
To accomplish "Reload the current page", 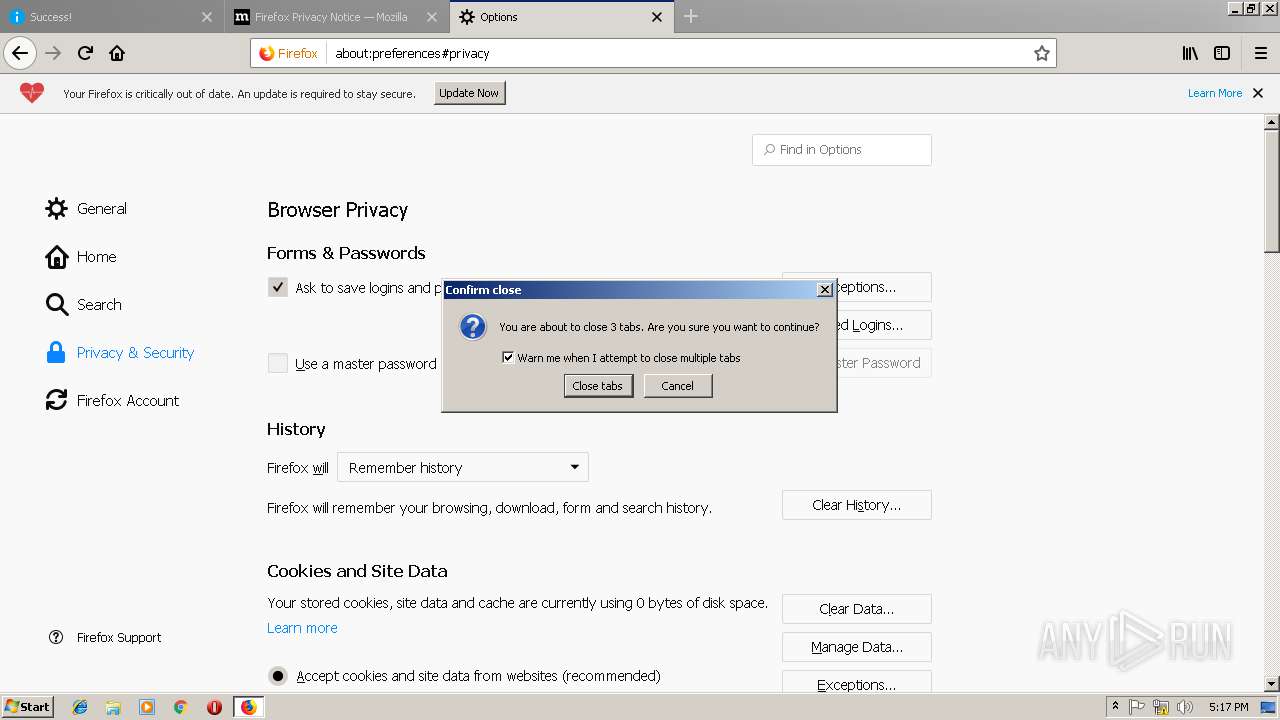I will tap(85, 53).
